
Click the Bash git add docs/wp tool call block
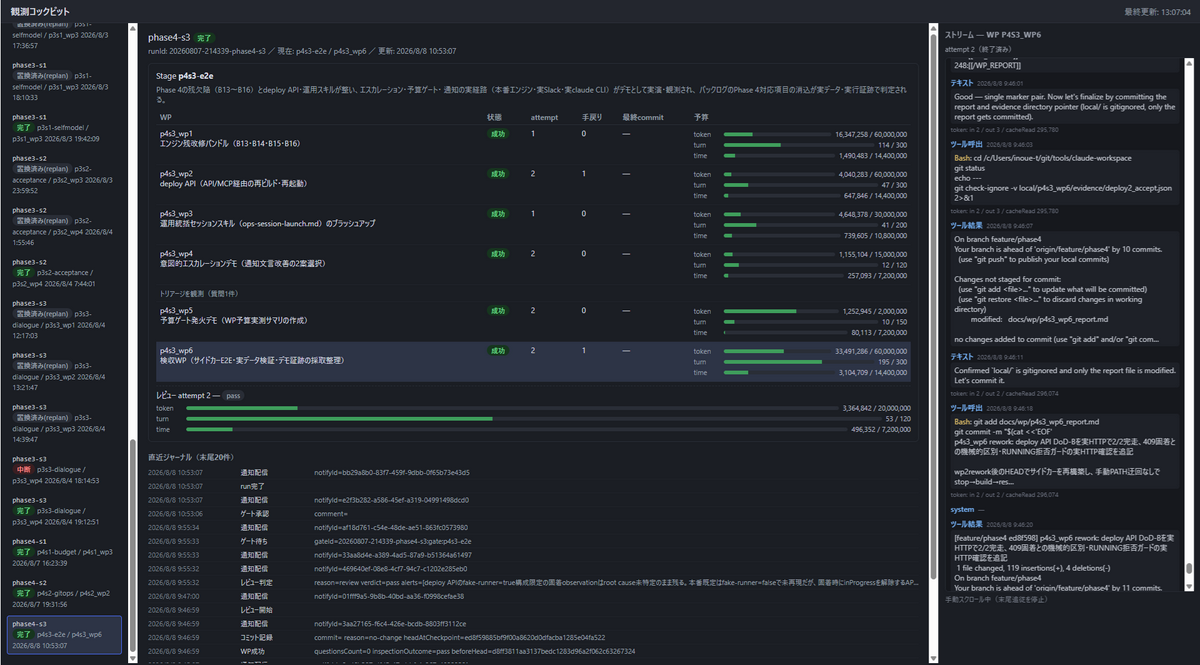point(1063,452)
